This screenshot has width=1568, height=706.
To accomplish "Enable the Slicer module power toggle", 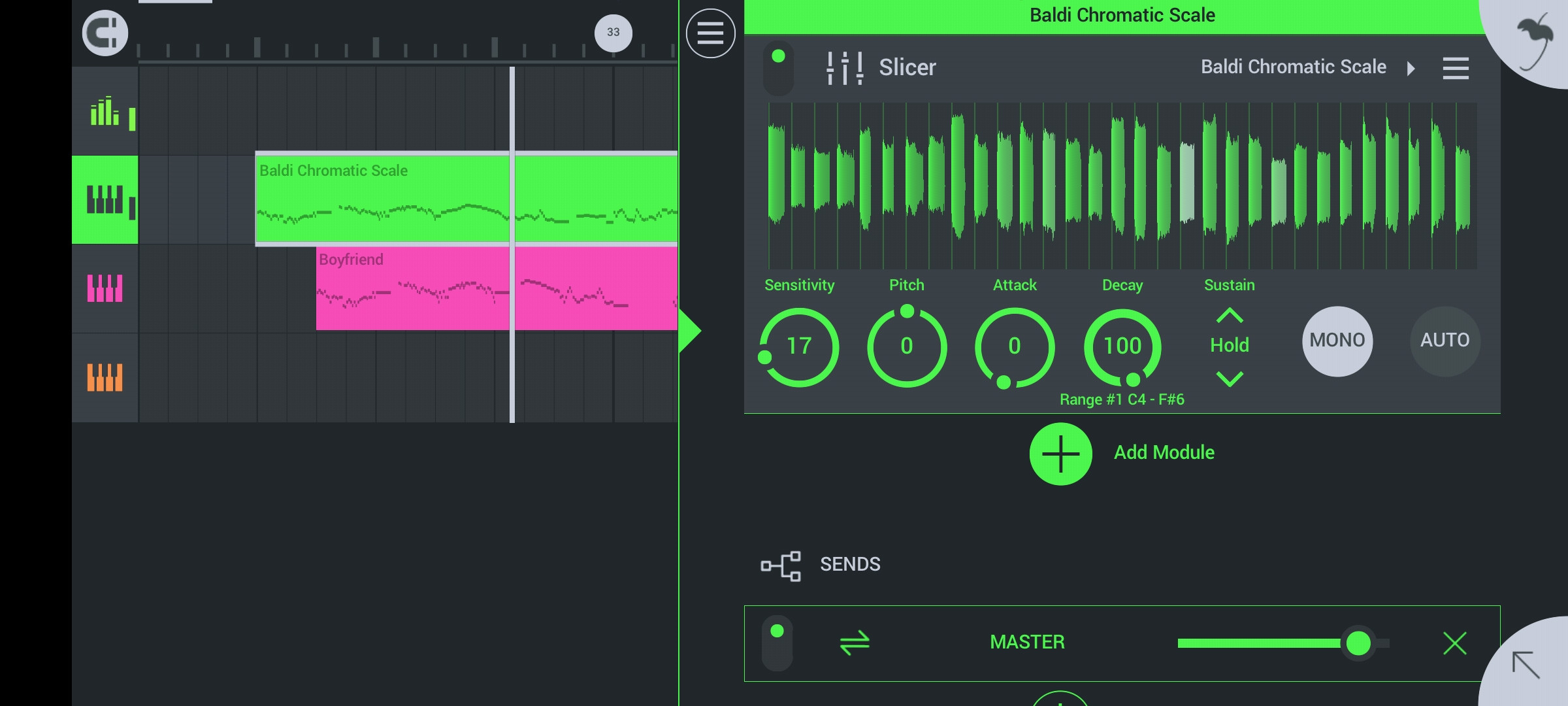I will 778,67.
